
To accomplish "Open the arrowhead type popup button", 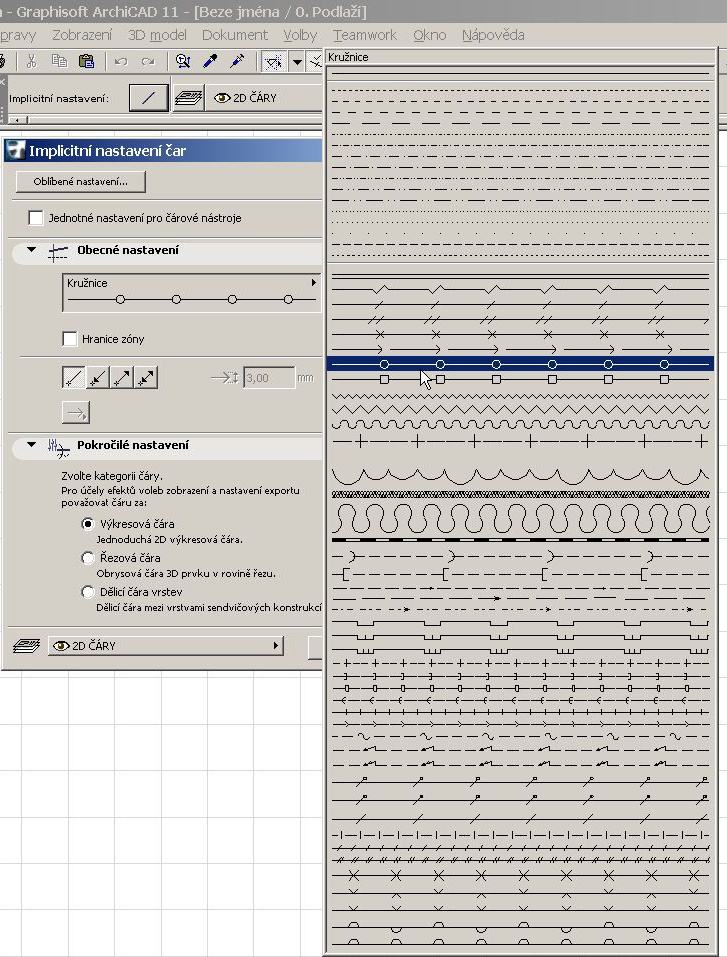I will point(76,413).
